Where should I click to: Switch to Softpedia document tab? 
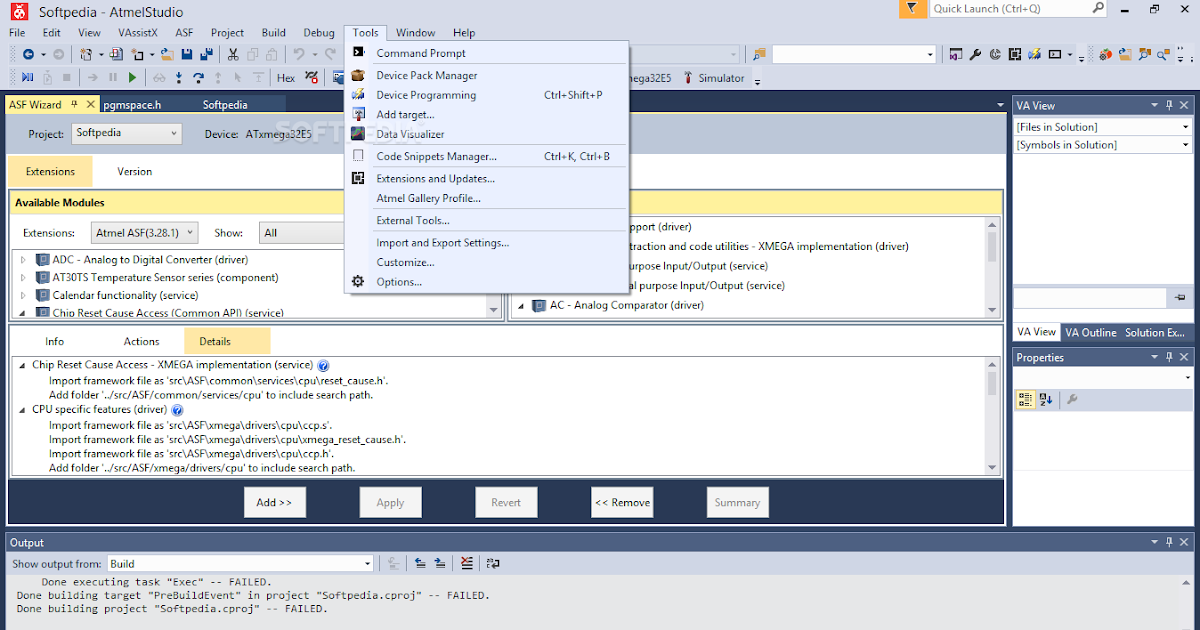(x=225, y=104)
